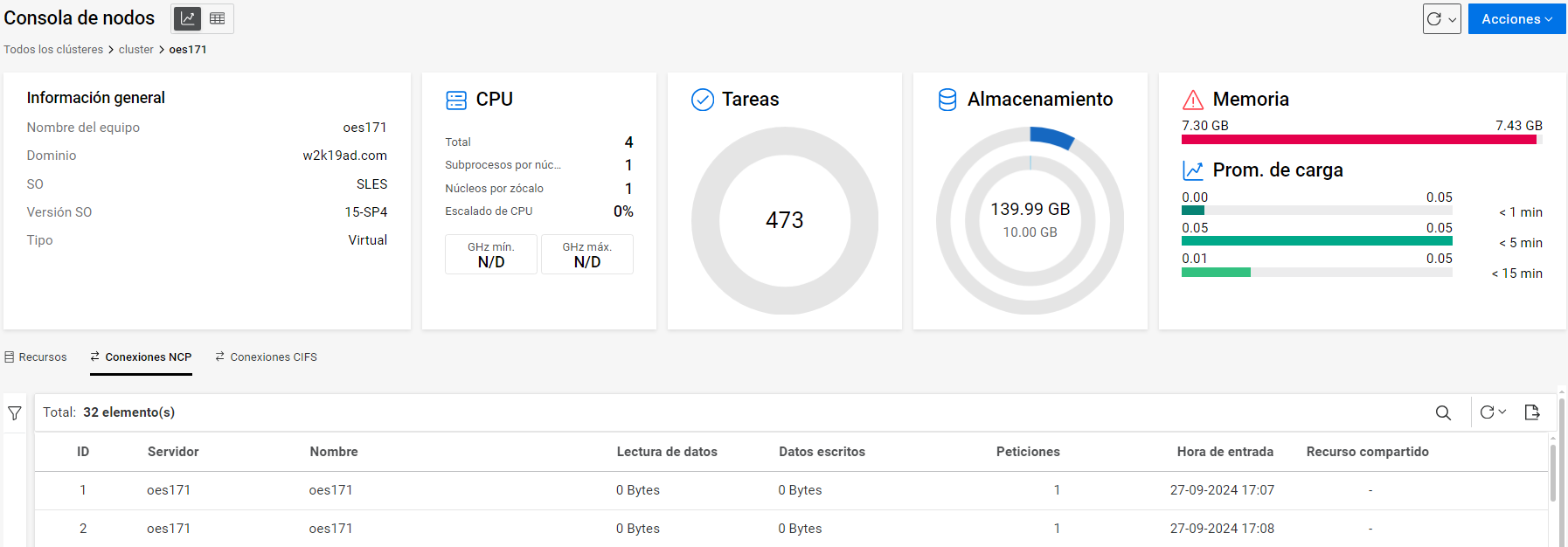This screenshot has width=1568, height=547.
Task: Click the Memoria warning triangle icon
Action: click(x=1193, y=100)
